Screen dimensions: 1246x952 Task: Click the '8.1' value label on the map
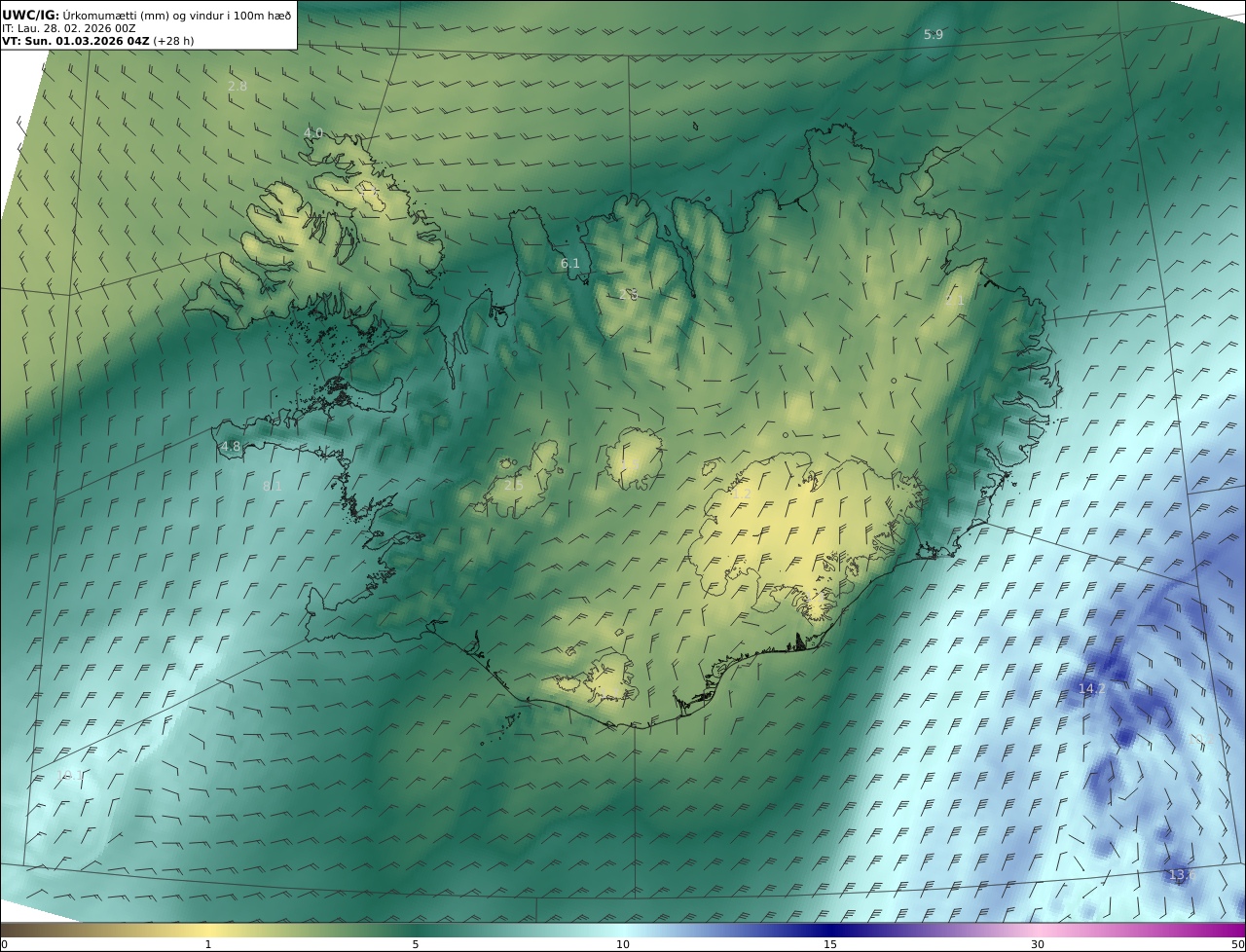click(x=272, y=486)
